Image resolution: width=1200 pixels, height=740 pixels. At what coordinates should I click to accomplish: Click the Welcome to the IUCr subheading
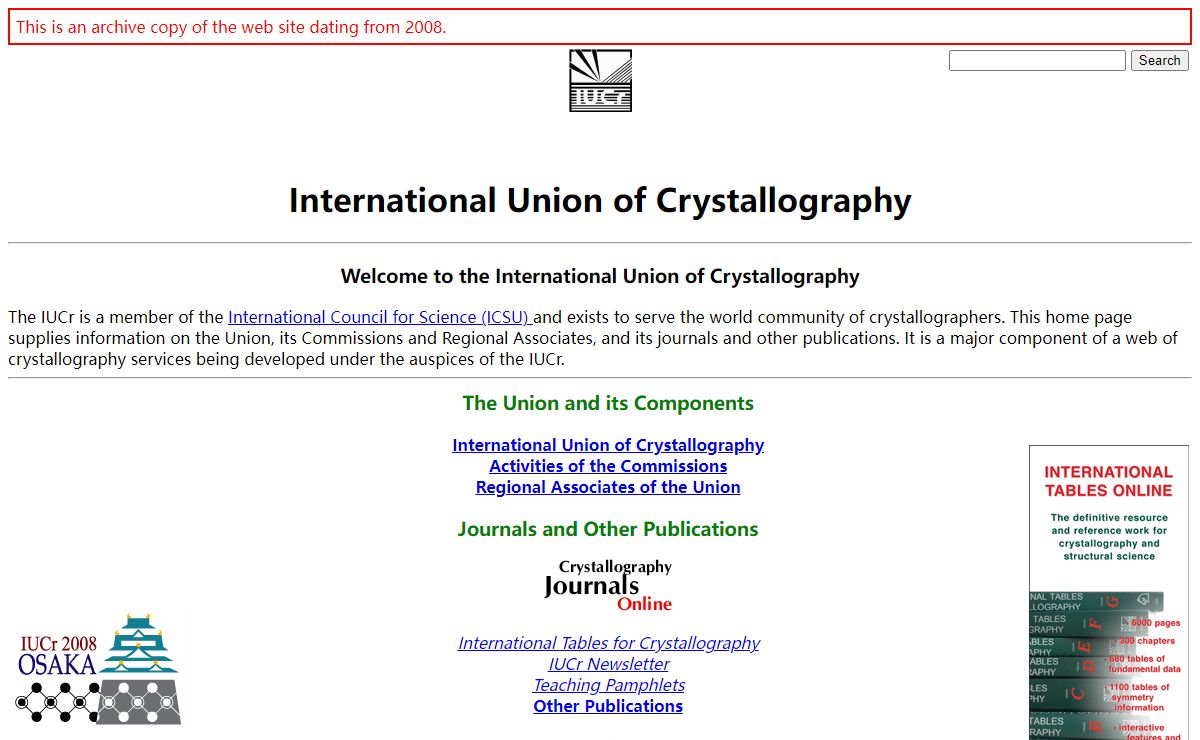tap(600, 276)
